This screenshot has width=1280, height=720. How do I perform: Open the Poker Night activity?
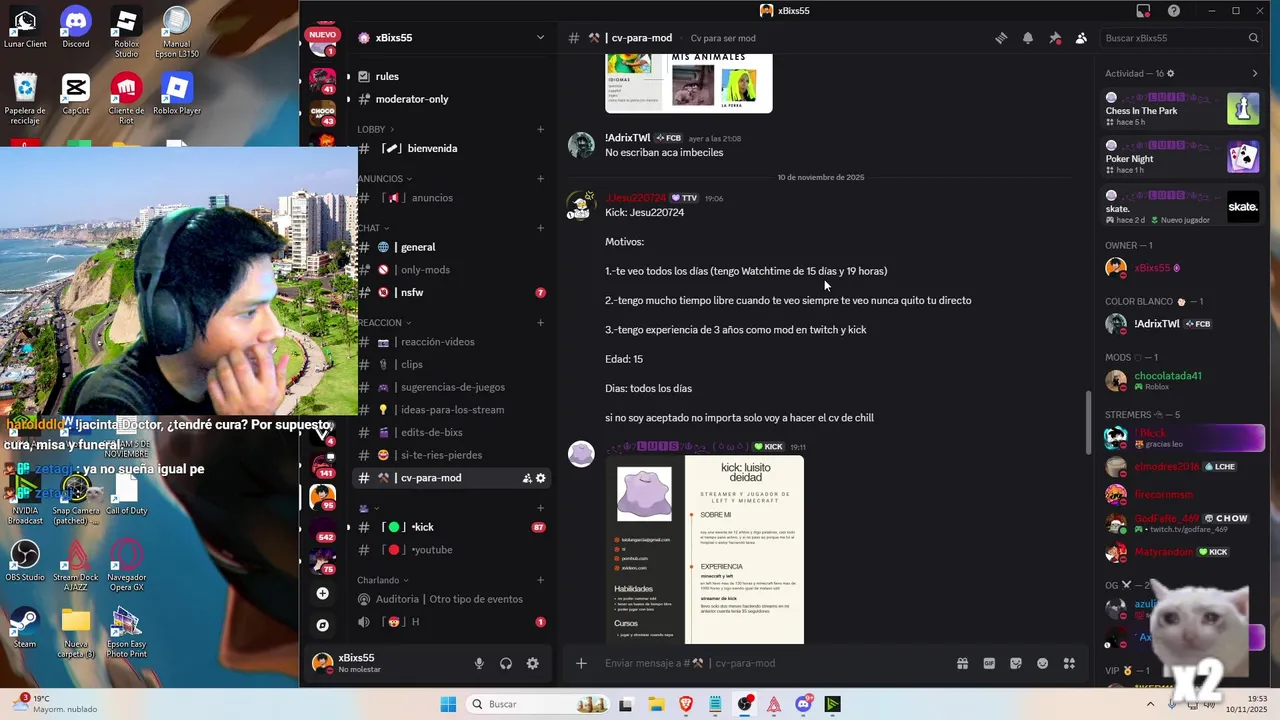click(1181, 157)
